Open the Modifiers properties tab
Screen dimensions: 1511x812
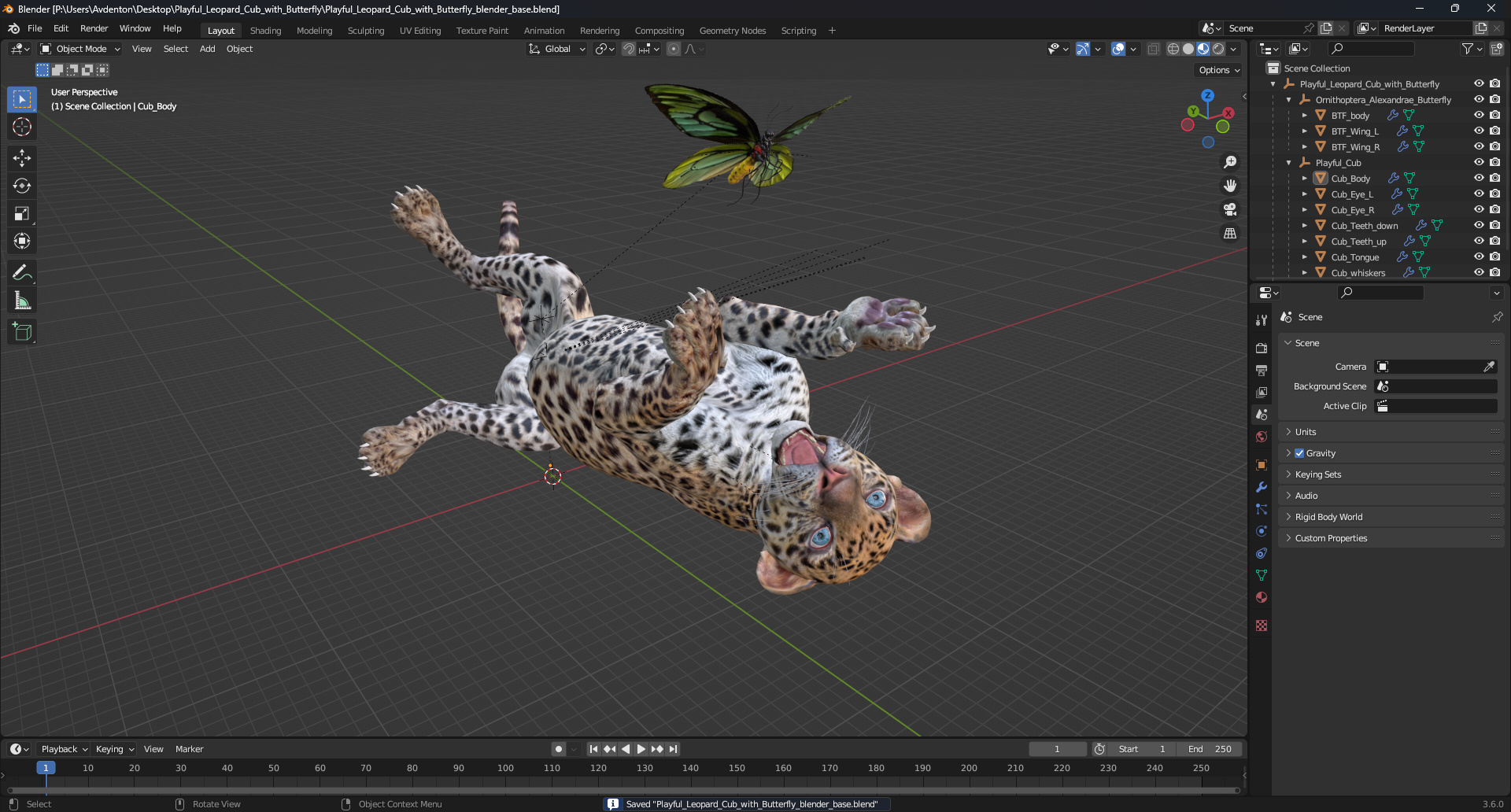[x=1262, y=487]
